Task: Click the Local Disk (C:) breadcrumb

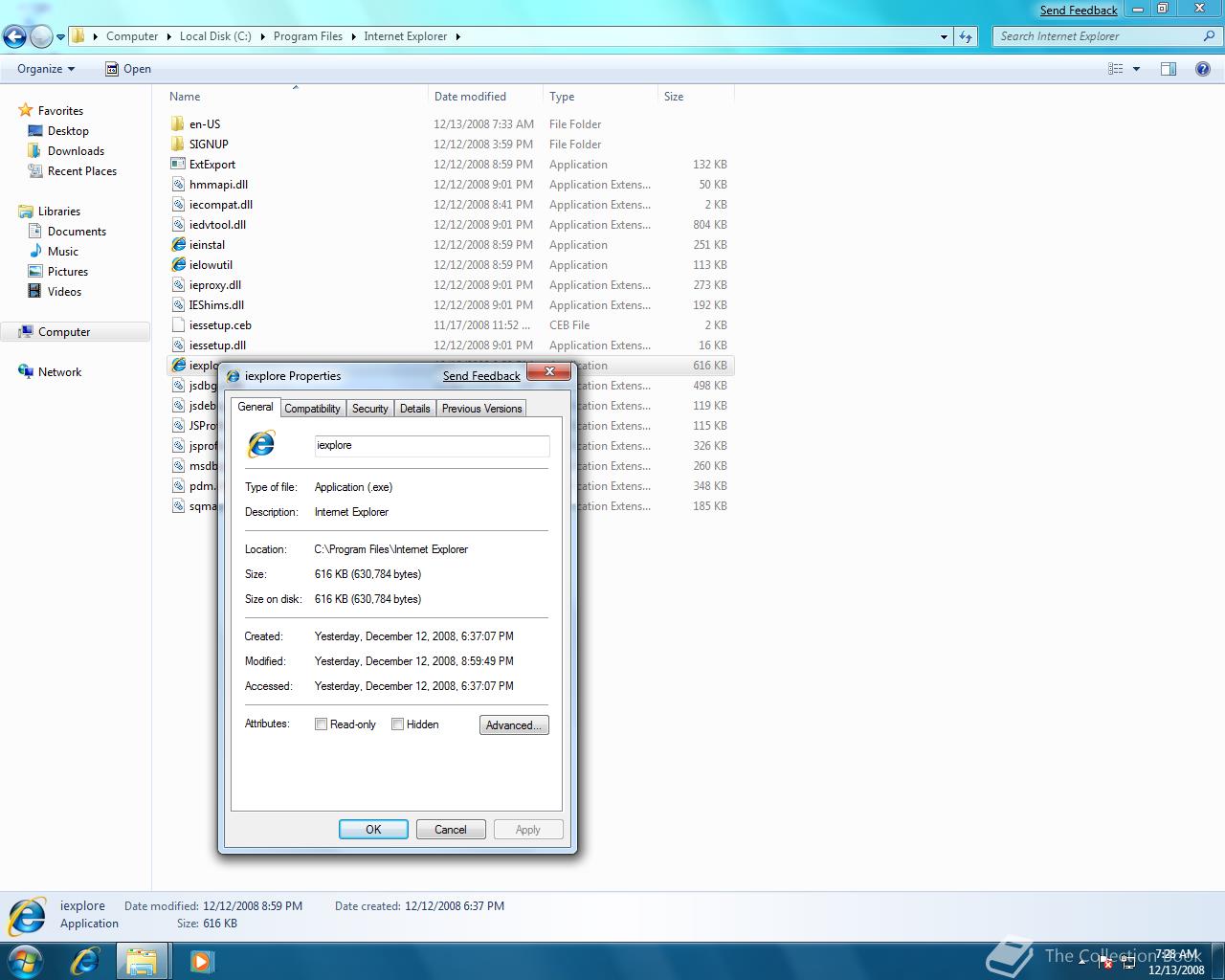Action: [x=215, y=36]
